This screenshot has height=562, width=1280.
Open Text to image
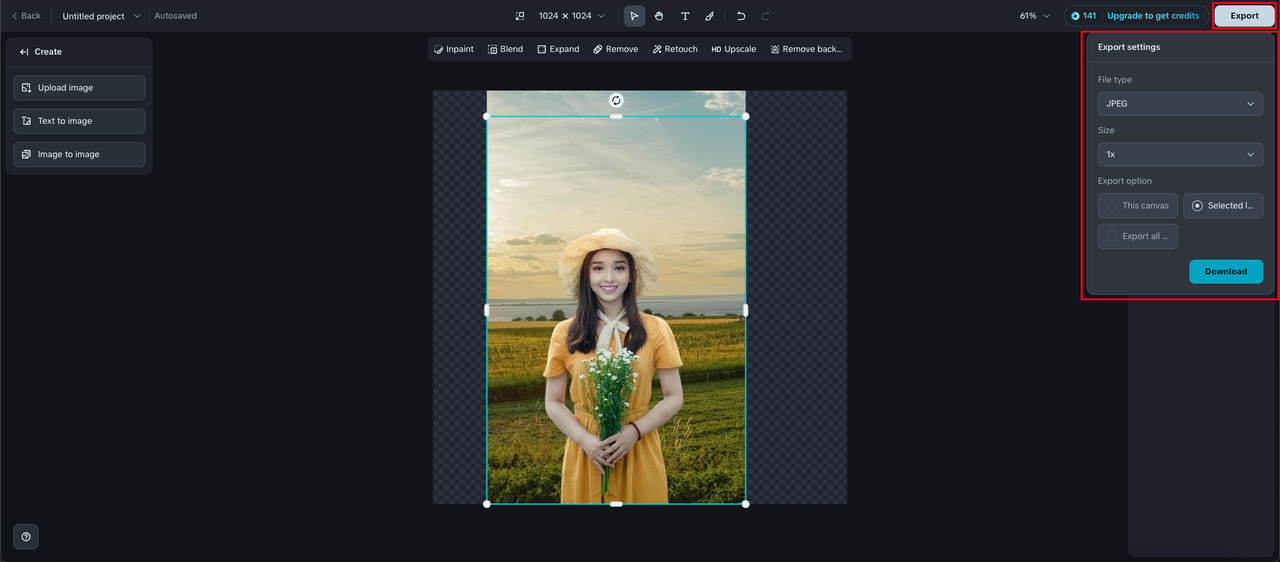tap(79, 121)
